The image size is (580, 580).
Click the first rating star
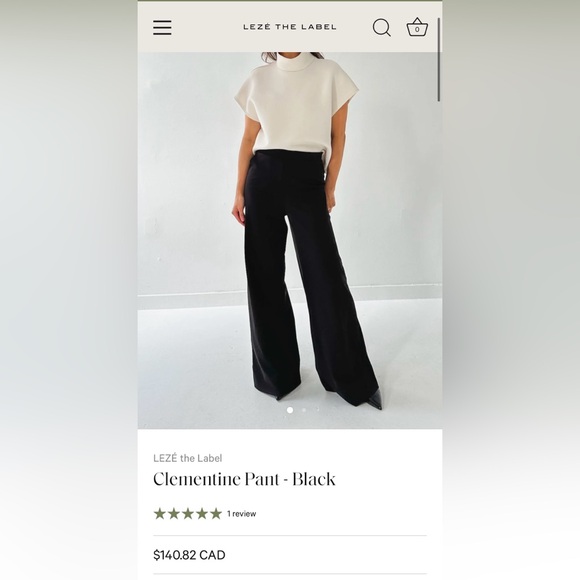[x=159, y=513]
